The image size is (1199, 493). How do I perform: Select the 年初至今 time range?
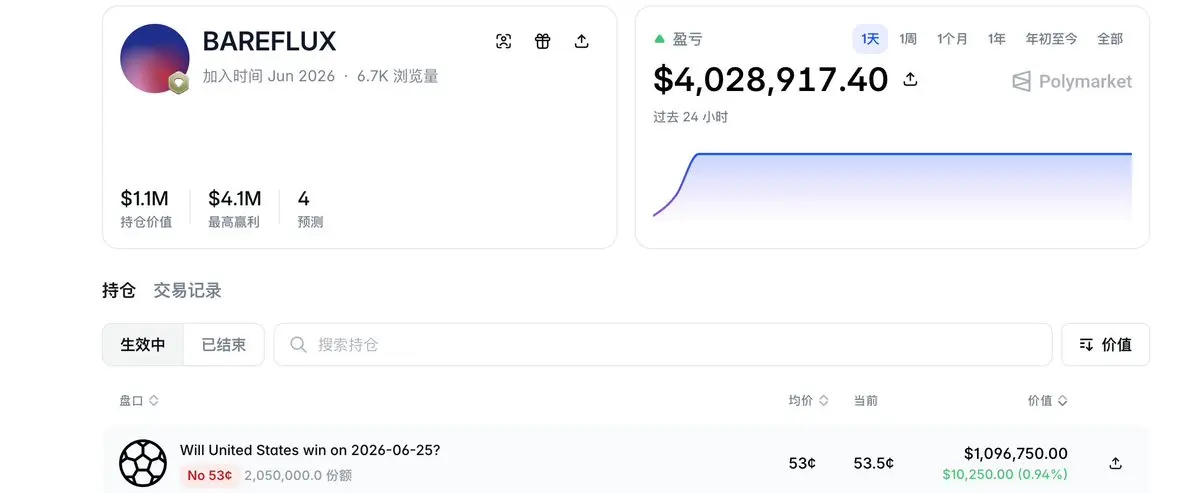click(x=1051, y=39)
